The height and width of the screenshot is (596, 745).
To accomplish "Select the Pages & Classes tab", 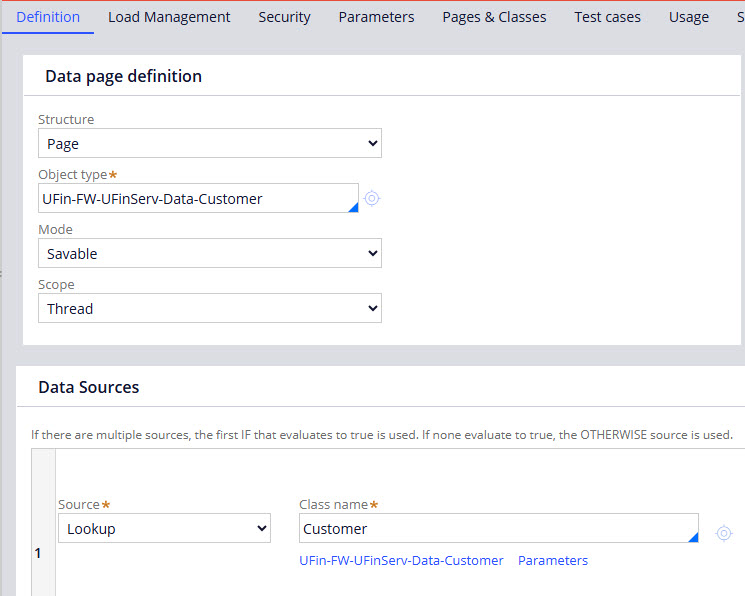I will [494, 17].
